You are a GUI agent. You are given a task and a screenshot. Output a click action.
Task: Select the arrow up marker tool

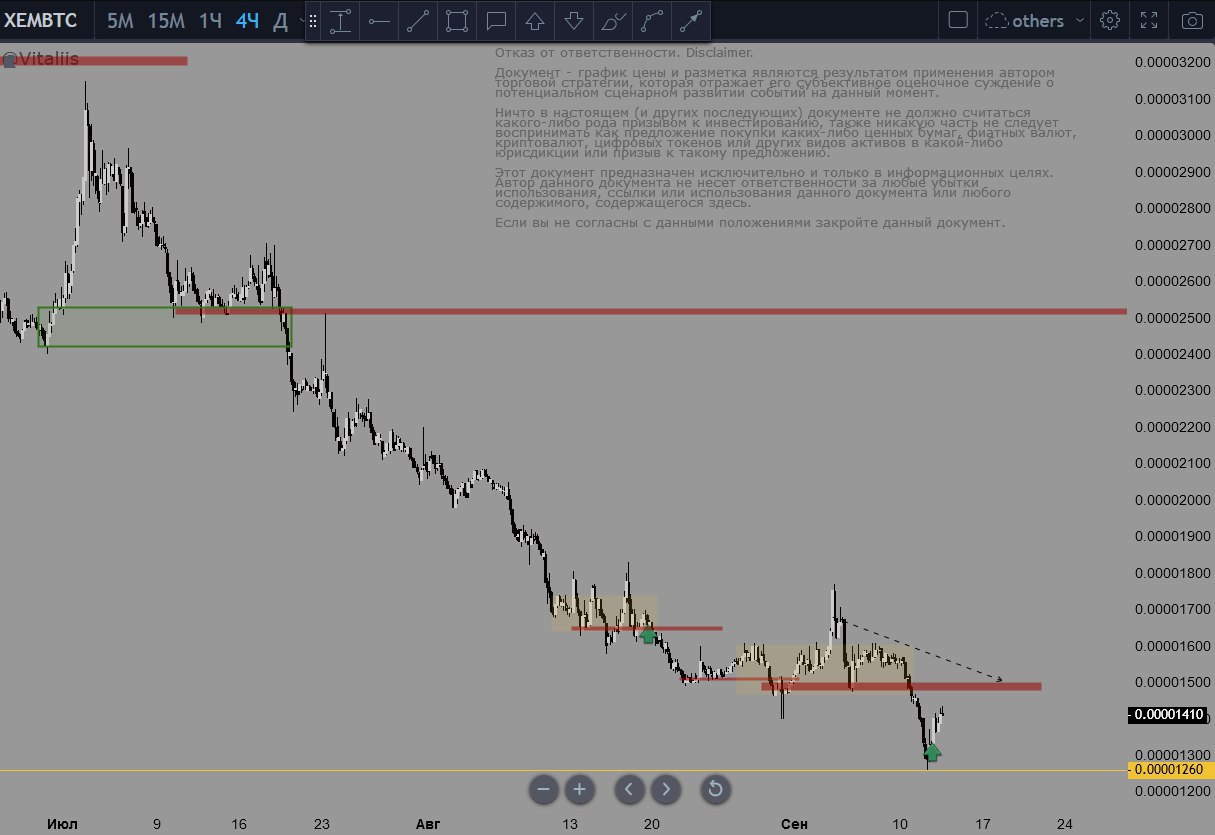(535, 20)
